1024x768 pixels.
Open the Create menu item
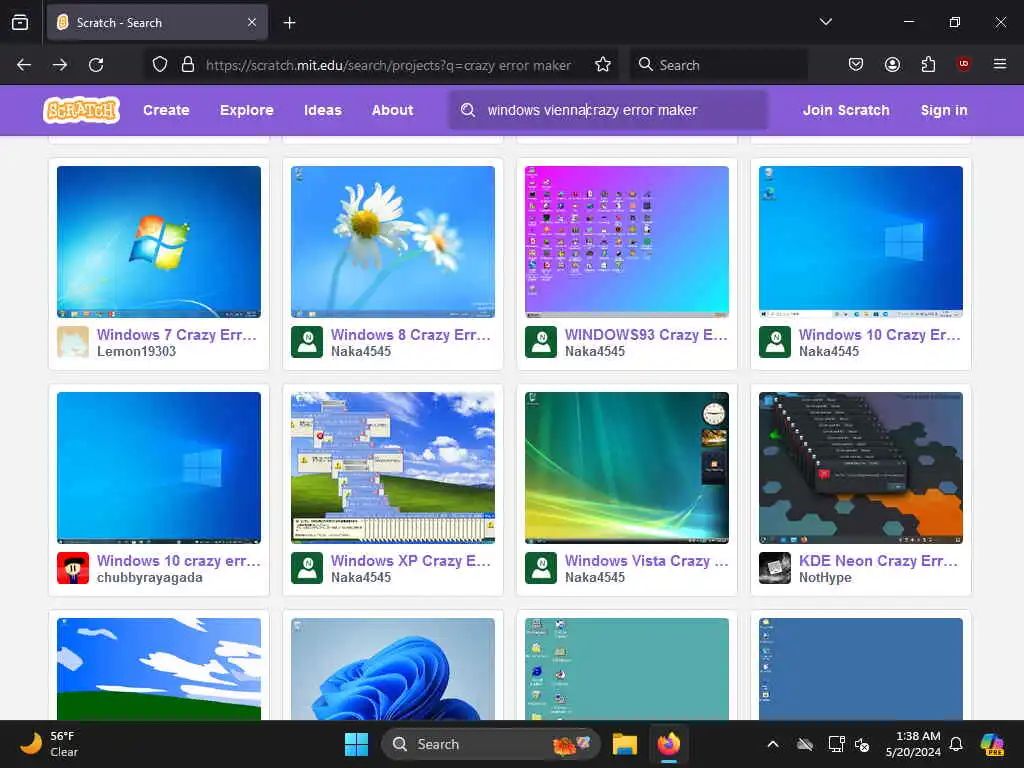[167, 110]
